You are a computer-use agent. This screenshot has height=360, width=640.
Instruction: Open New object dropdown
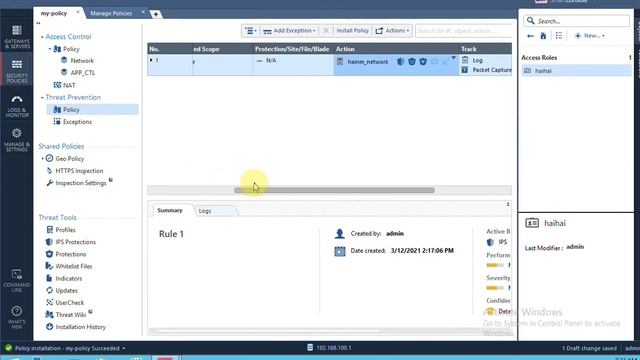pyautogui.click(x=589, y=36)
